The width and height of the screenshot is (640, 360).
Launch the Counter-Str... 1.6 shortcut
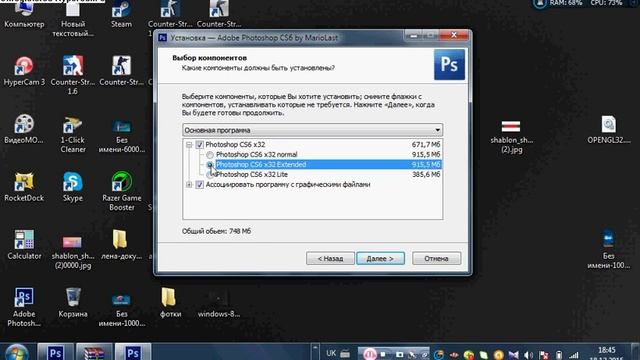tap(73, 76)
